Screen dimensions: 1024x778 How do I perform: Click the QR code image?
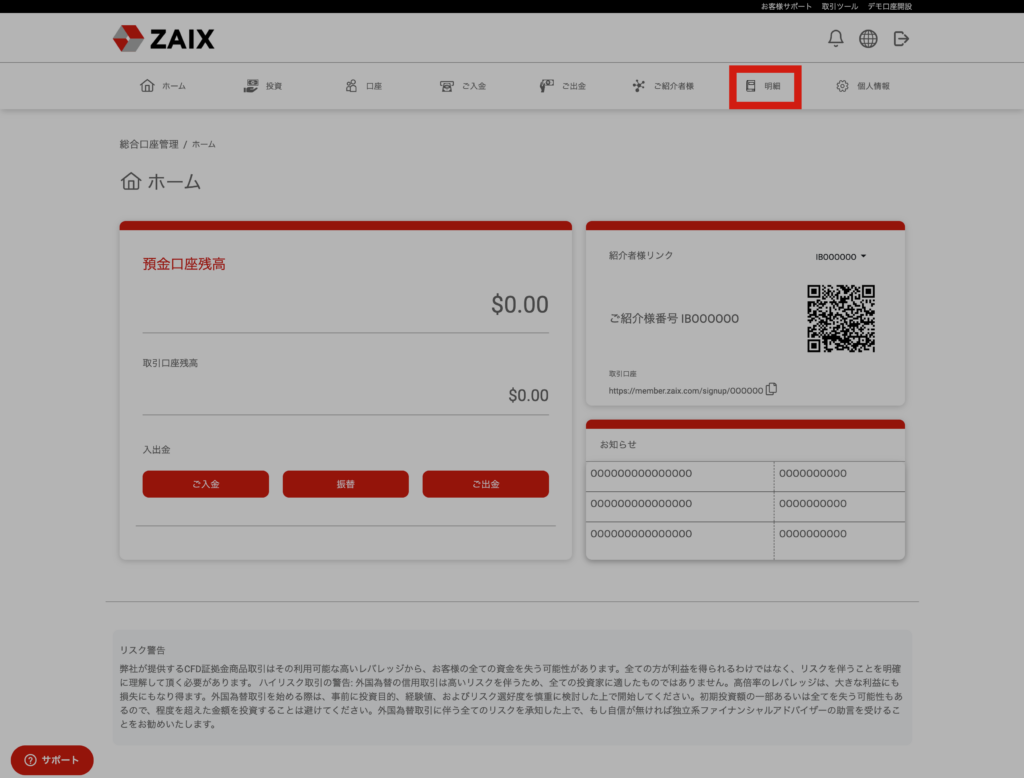point(841,318)
